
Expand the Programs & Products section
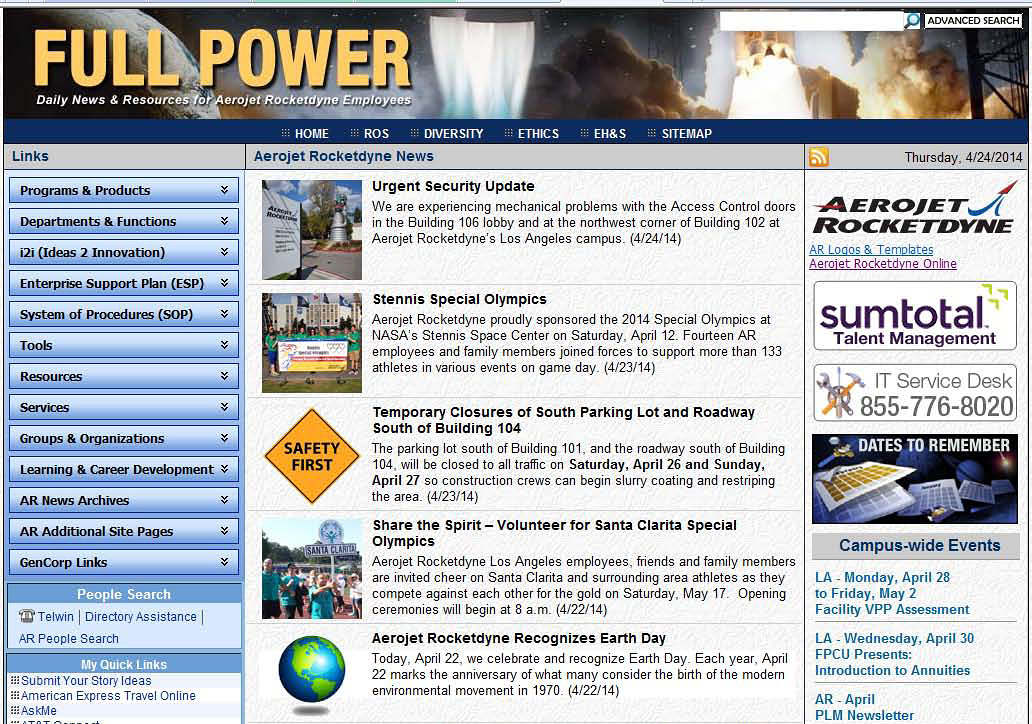click(123, 190)
